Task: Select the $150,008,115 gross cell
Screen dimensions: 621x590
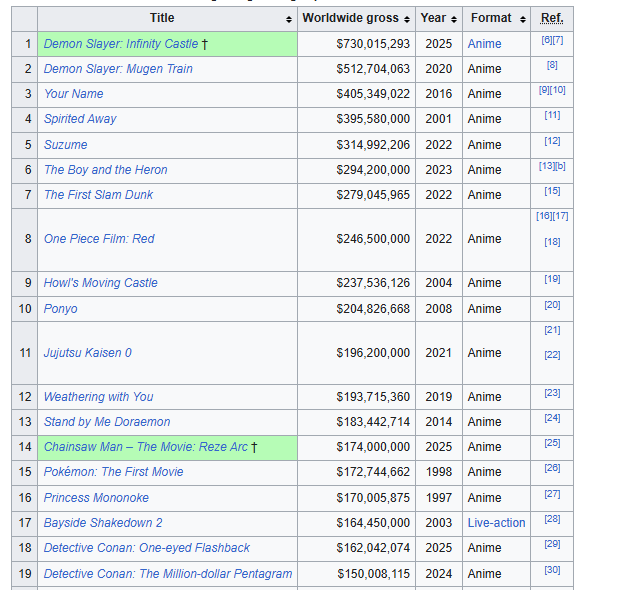Action: pyautogui.click(x=356, y=574)
